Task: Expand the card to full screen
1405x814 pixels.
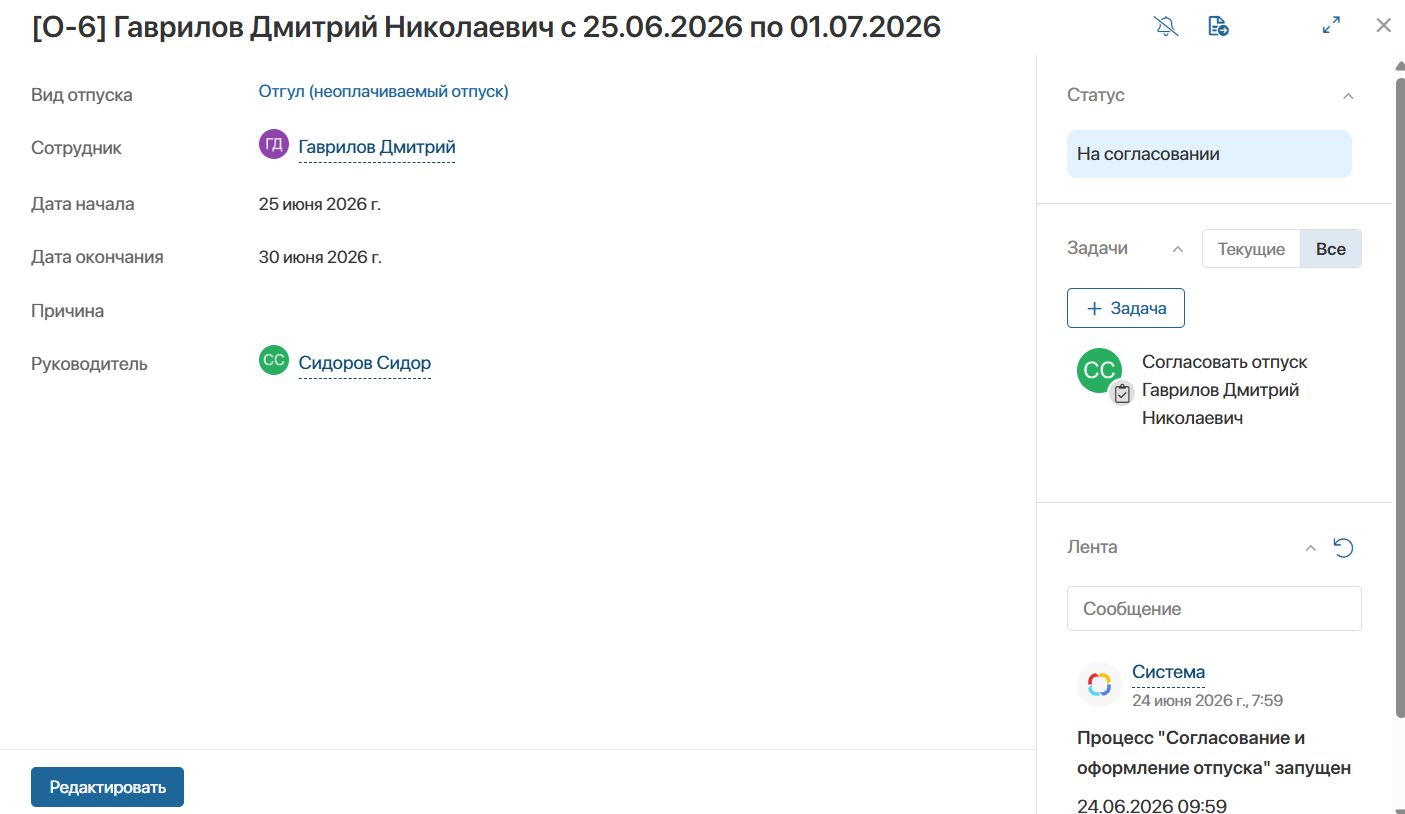Action: pyautogui.click(x=1331, y=26)
